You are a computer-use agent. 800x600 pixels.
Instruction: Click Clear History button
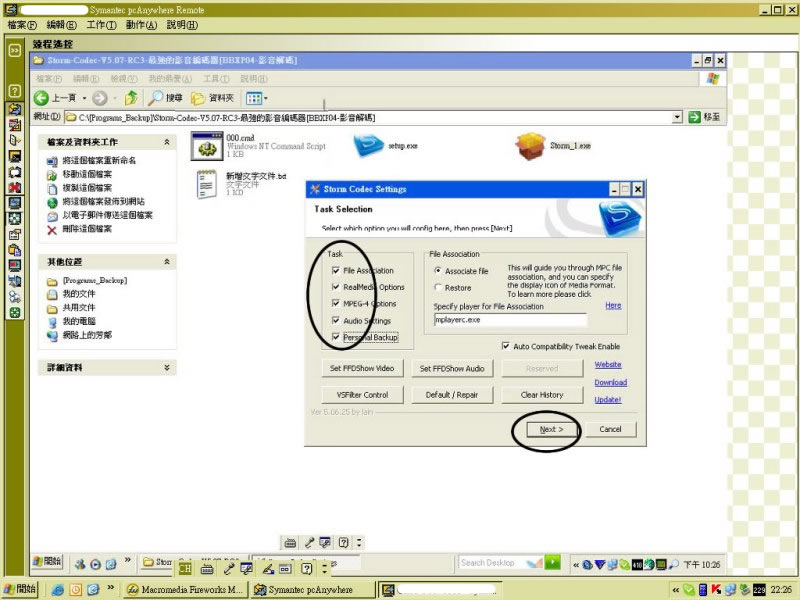click(542, 395)
